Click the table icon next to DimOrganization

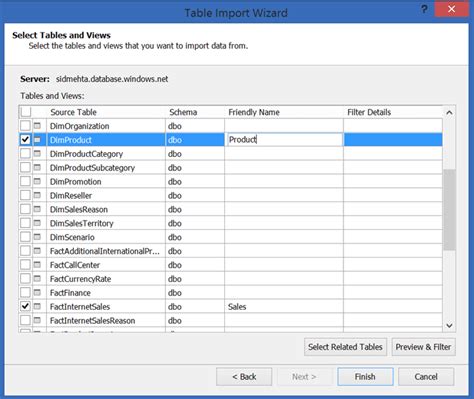coord(37,126)
